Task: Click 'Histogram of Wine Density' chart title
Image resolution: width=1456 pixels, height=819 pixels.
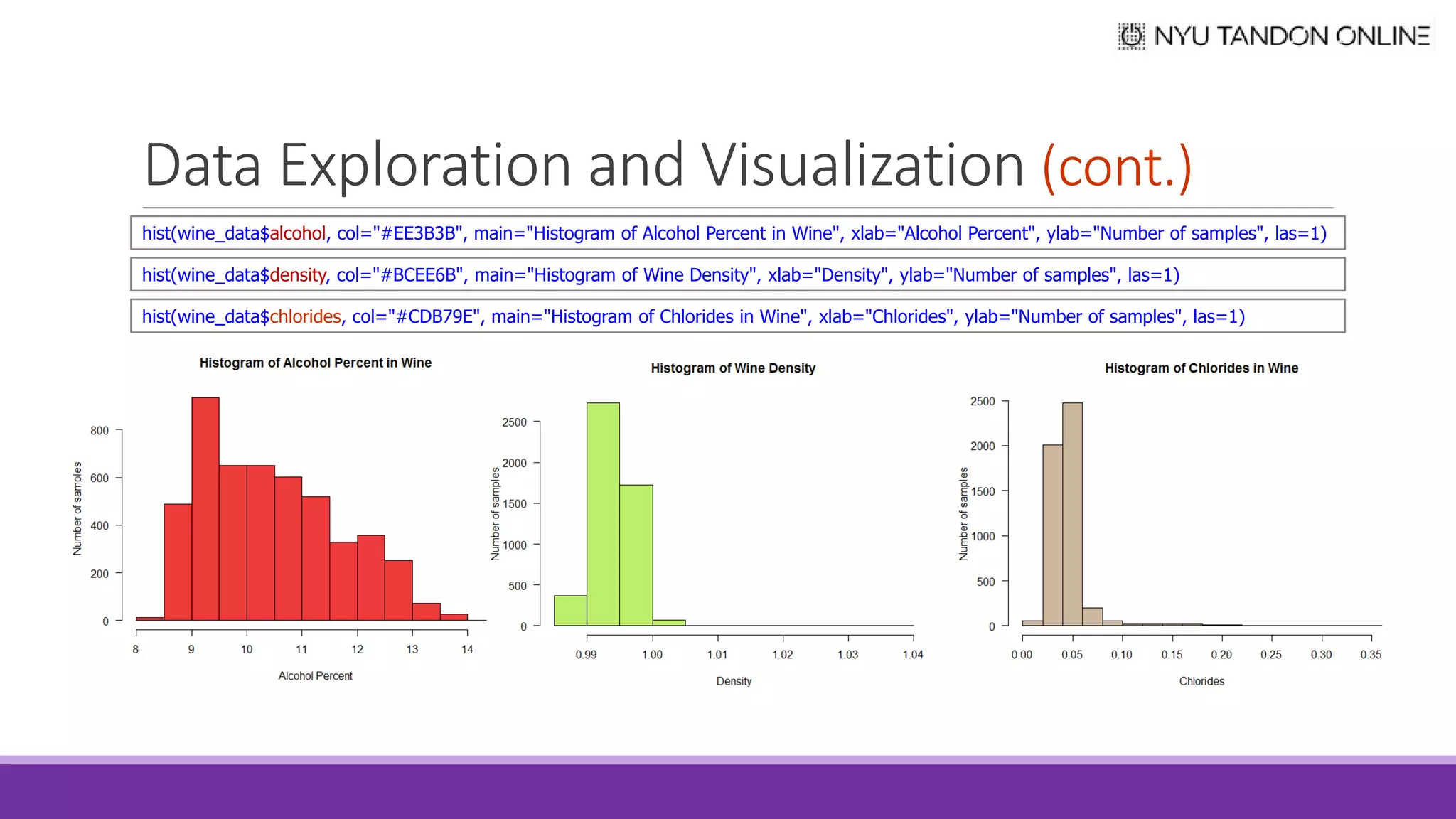Action: [733, 368]
